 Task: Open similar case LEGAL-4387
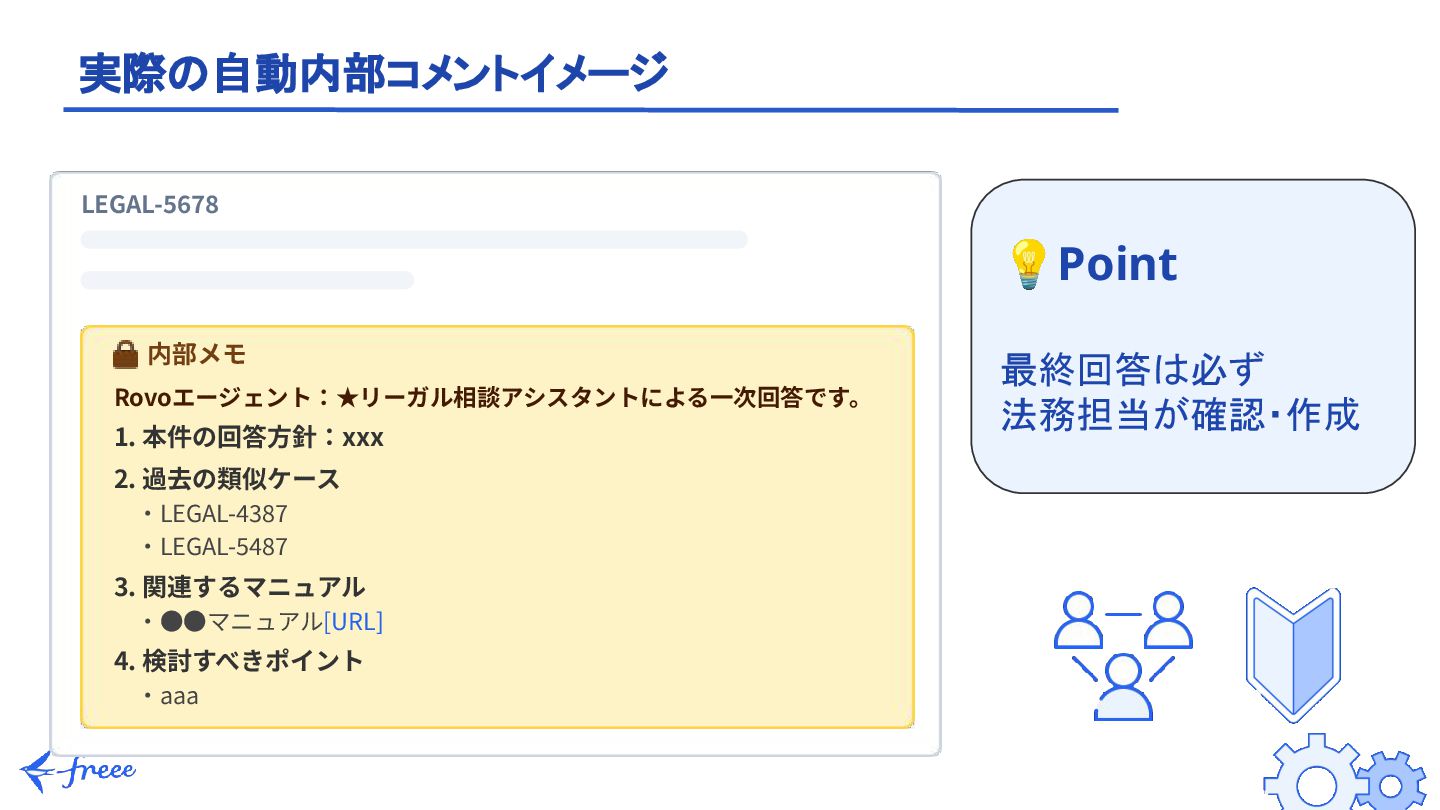pos(224,514)
